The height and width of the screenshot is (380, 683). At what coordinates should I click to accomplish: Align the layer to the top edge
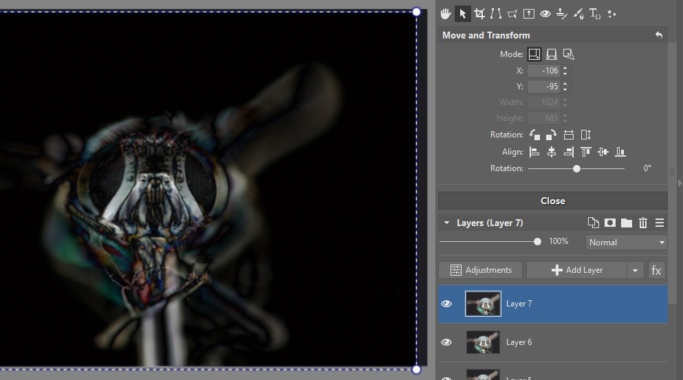[586, 152]
